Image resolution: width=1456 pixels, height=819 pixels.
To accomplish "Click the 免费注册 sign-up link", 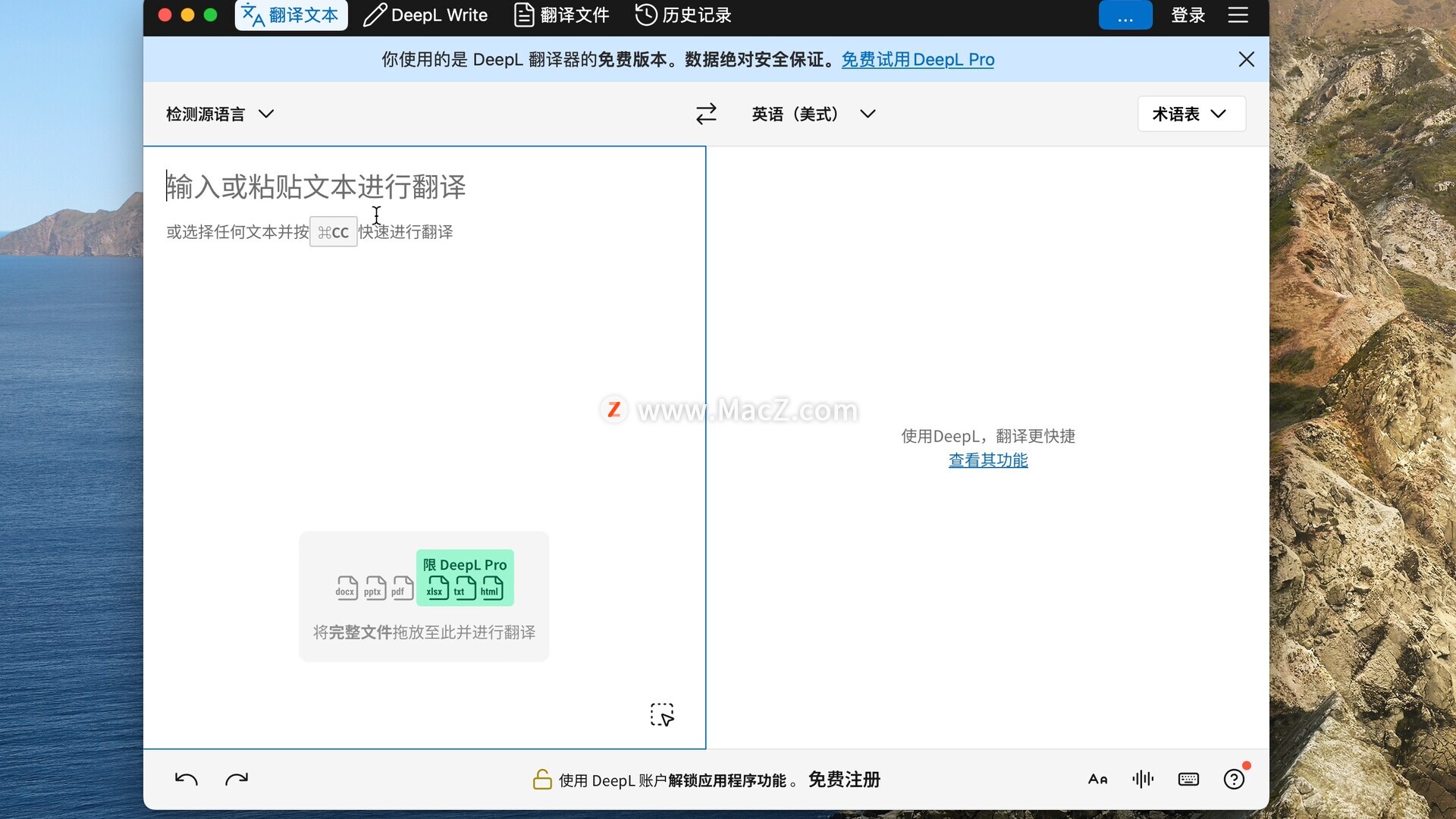I will click(844, 780).
